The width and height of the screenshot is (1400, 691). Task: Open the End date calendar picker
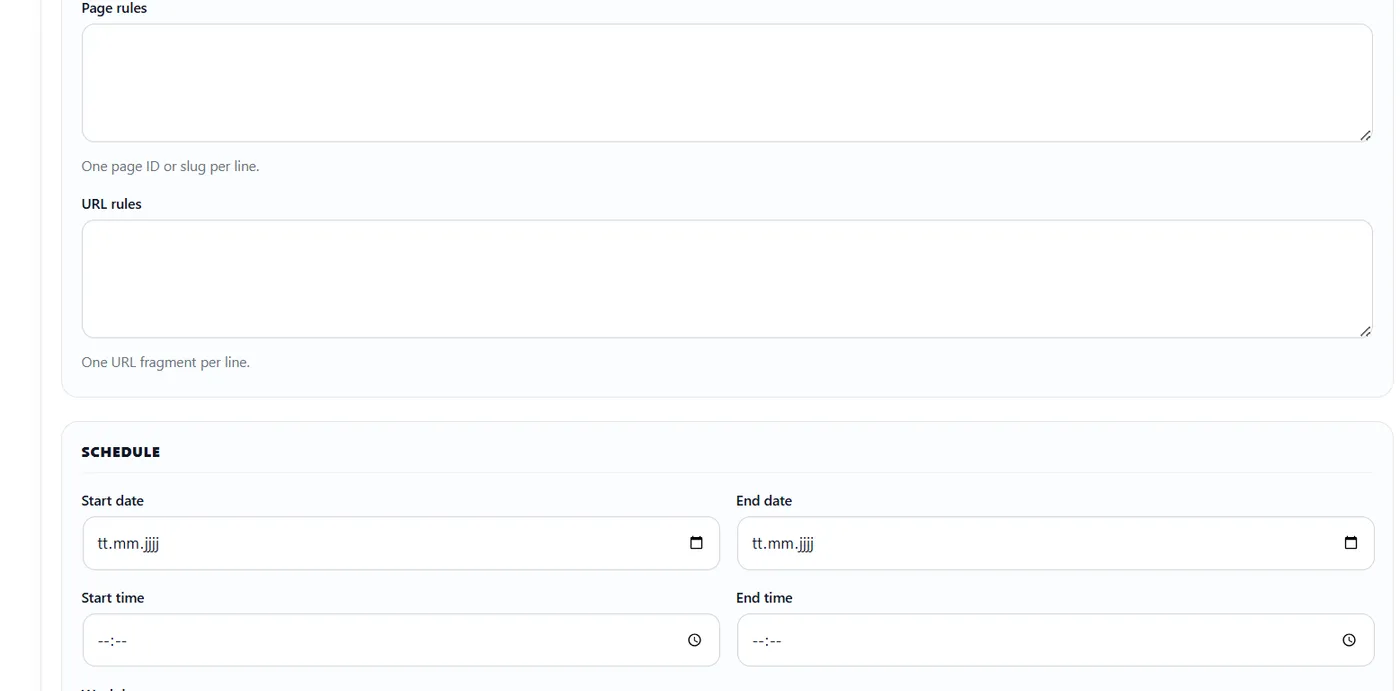(x=1351, y=543)
